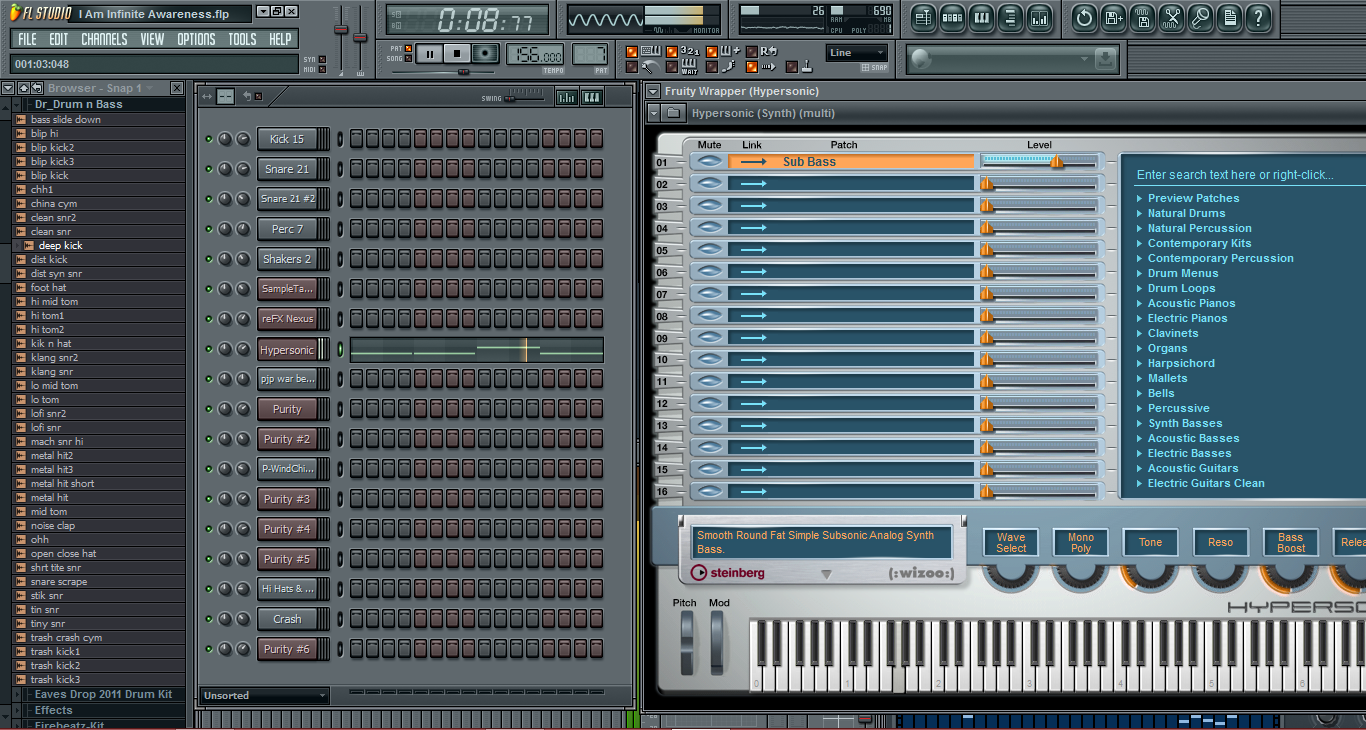Open the Fruity Wrapper menu arrow
The height and width of the screenshot is (730, 1366).
tap(653, 92)
